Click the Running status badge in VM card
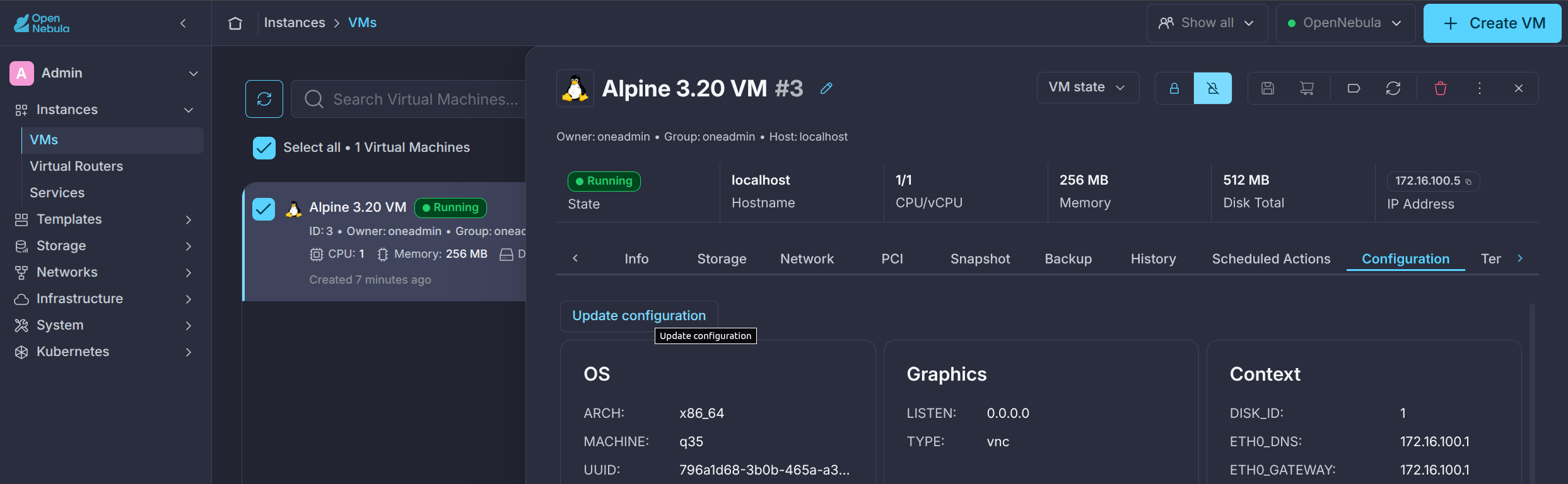Image resolution: width=1568 pixels, height=484 pixels. (450, 207)
